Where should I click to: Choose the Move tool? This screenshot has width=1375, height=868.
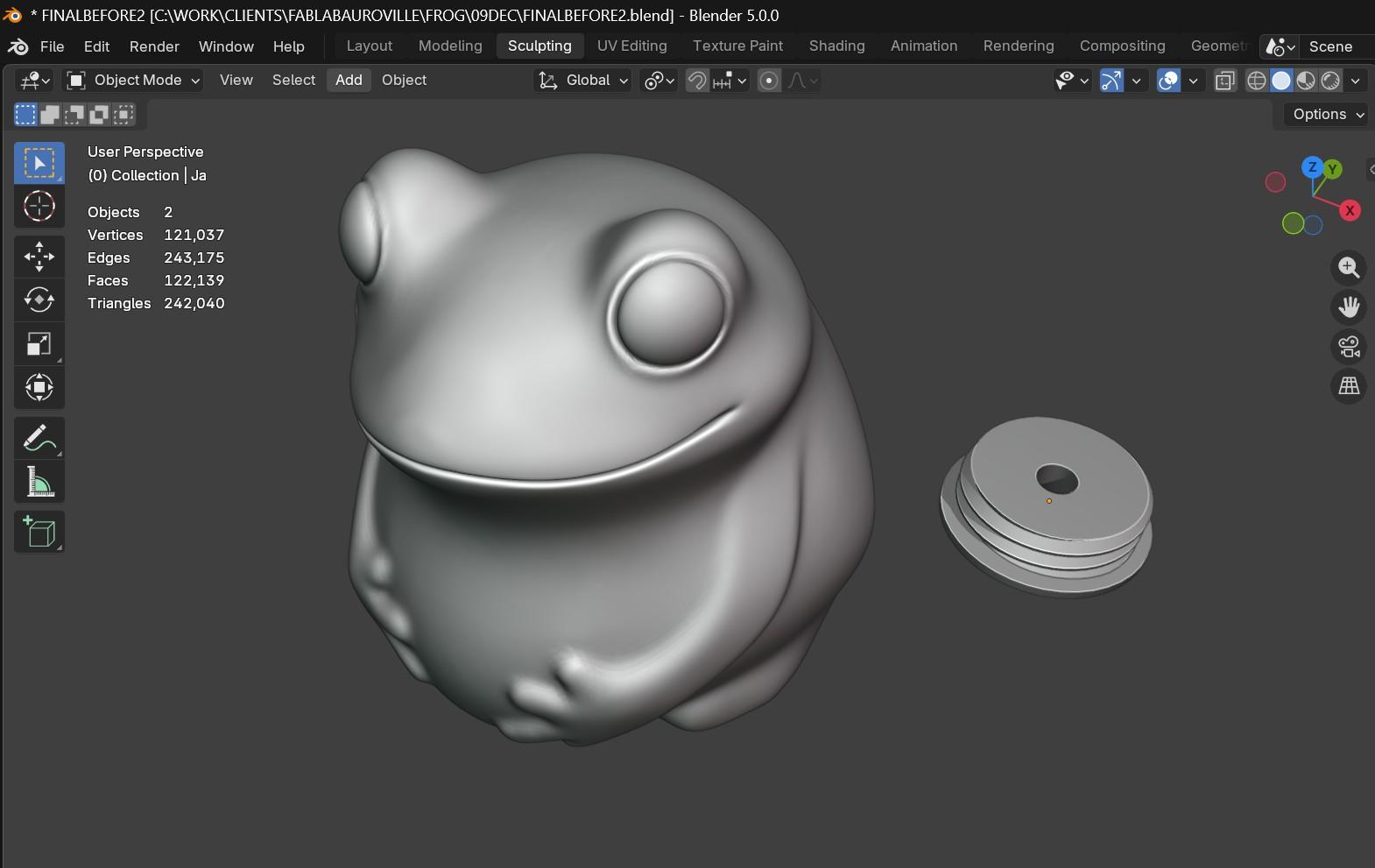point(39,257)
